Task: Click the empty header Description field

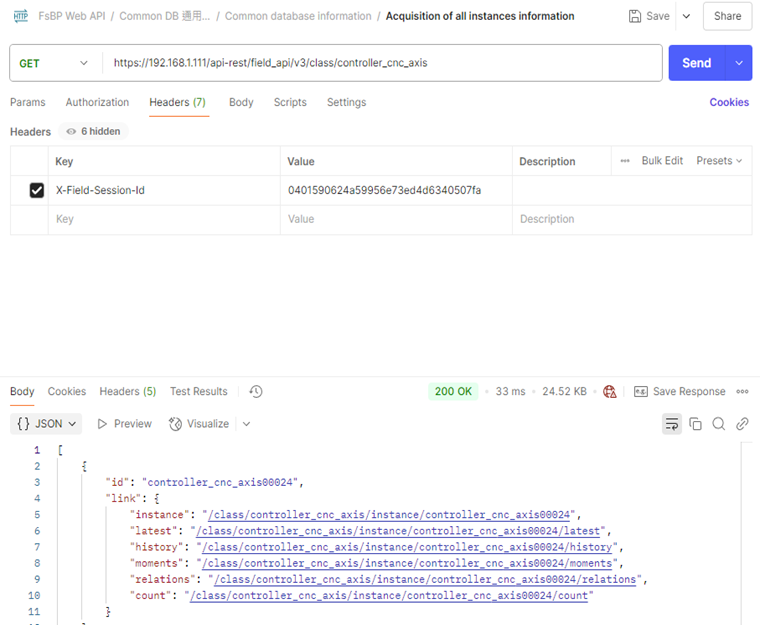Action: click(x=632, y=219)
